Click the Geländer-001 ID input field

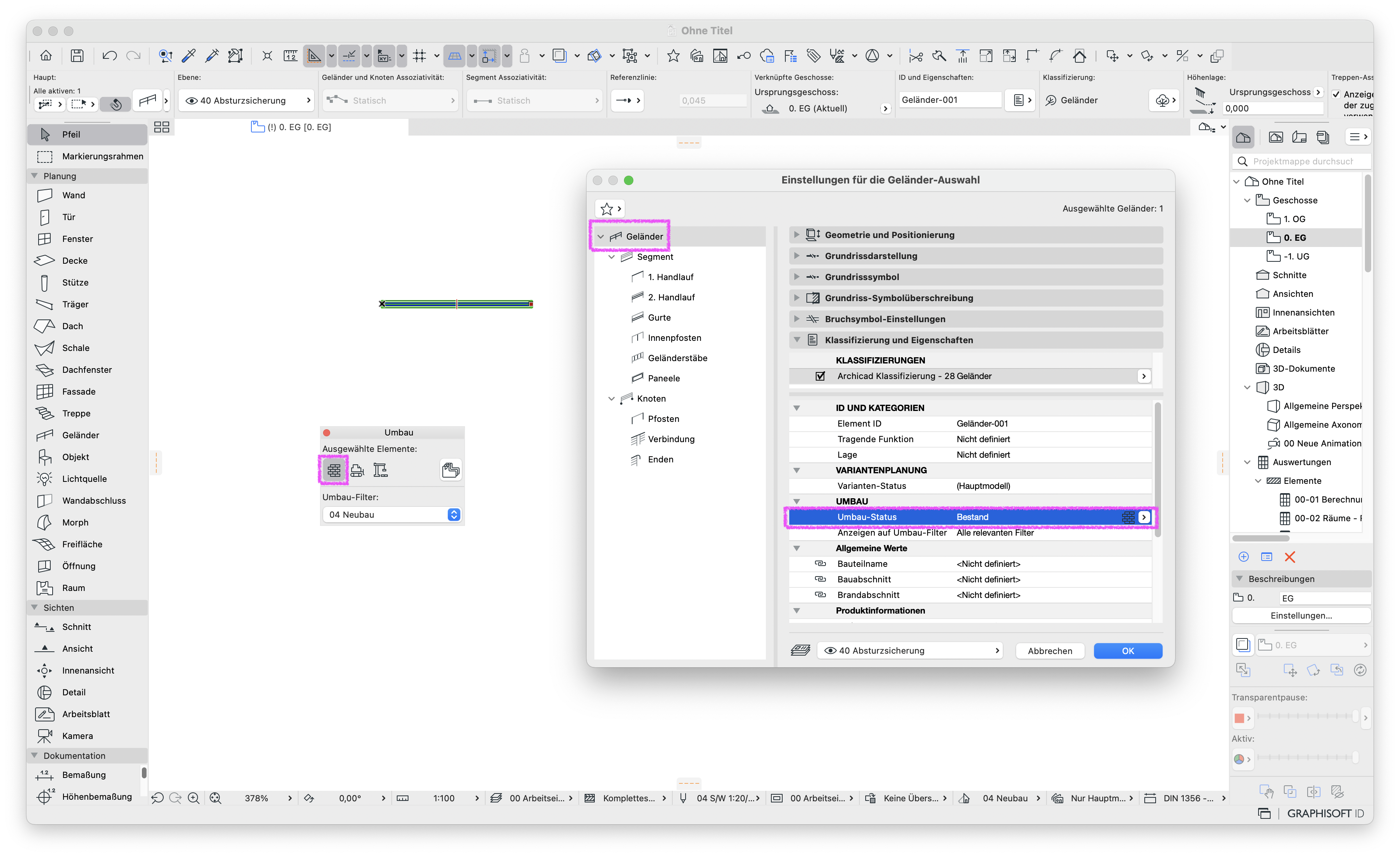(x=949, y=100)
